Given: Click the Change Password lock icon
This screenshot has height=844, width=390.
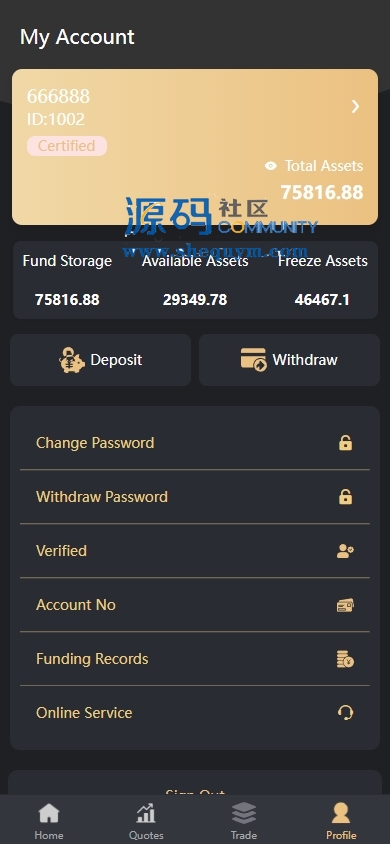Looking at the screenshot, I should click(345, 443).
